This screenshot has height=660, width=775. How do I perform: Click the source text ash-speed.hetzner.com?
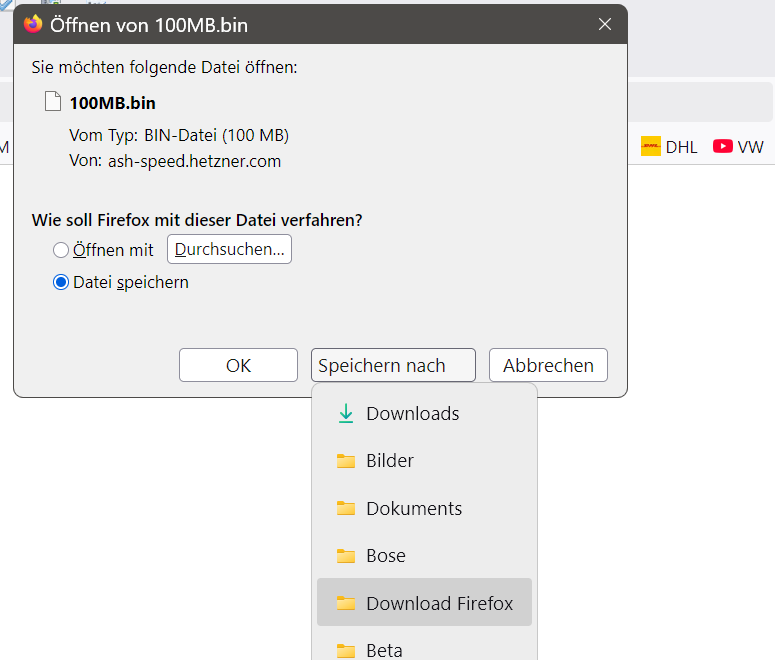[194, 161]
